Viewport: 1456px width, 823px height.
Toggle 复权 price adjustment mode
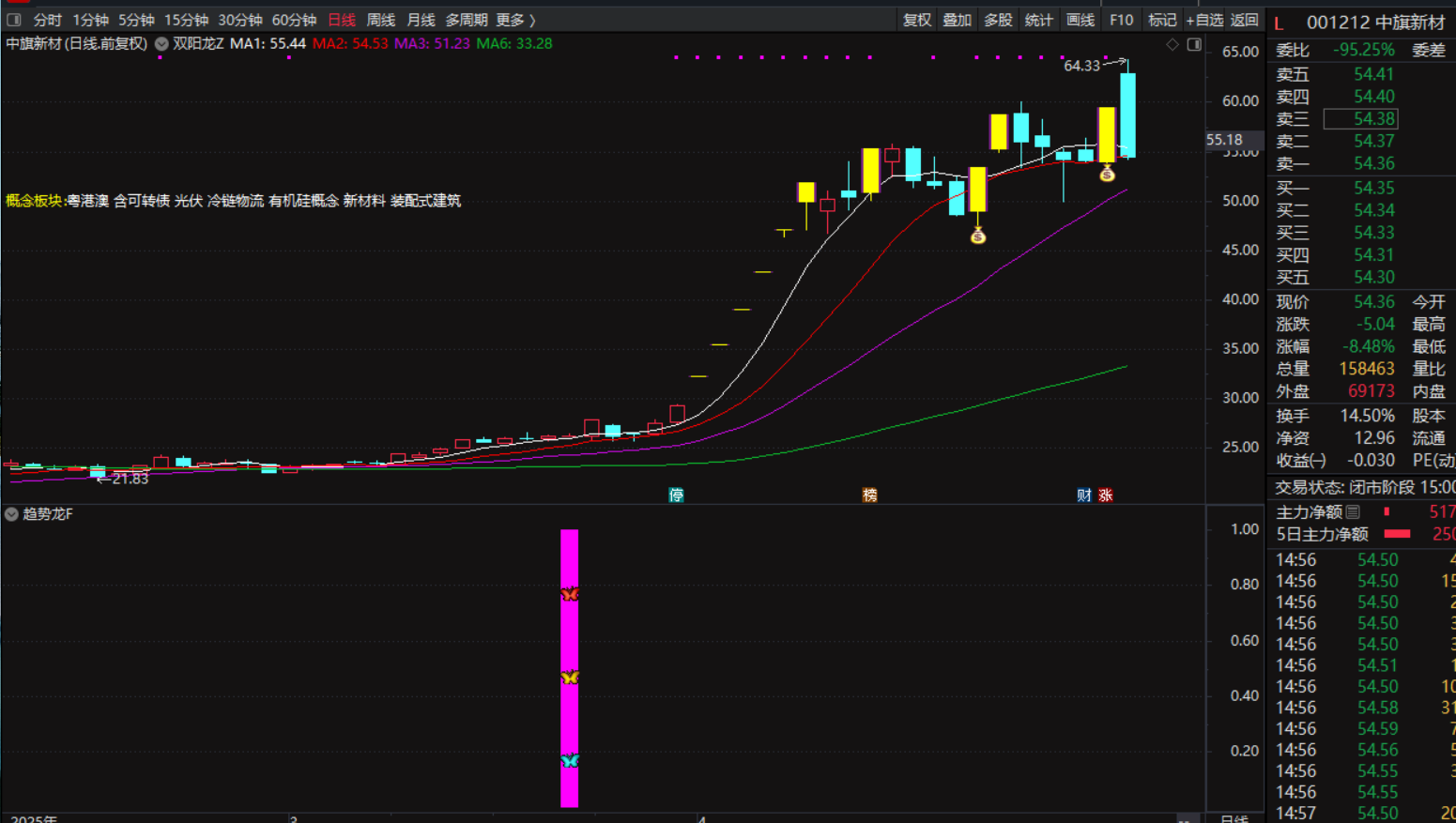(x=916, y=20)
